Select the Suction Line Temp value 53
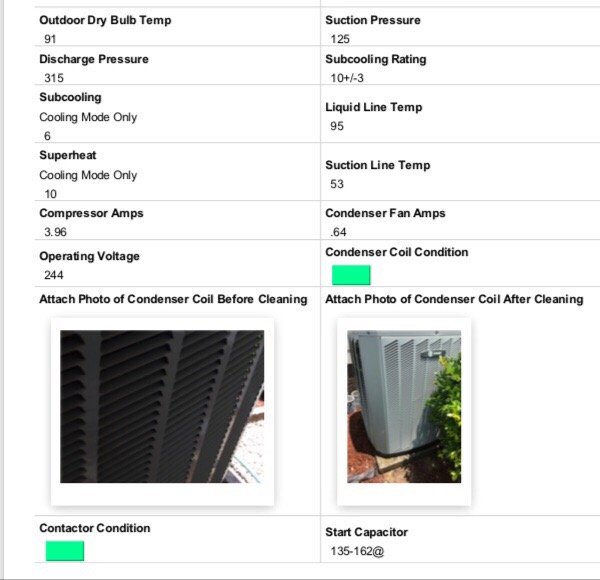Screen dimensions: 600x580 point(336,184)
